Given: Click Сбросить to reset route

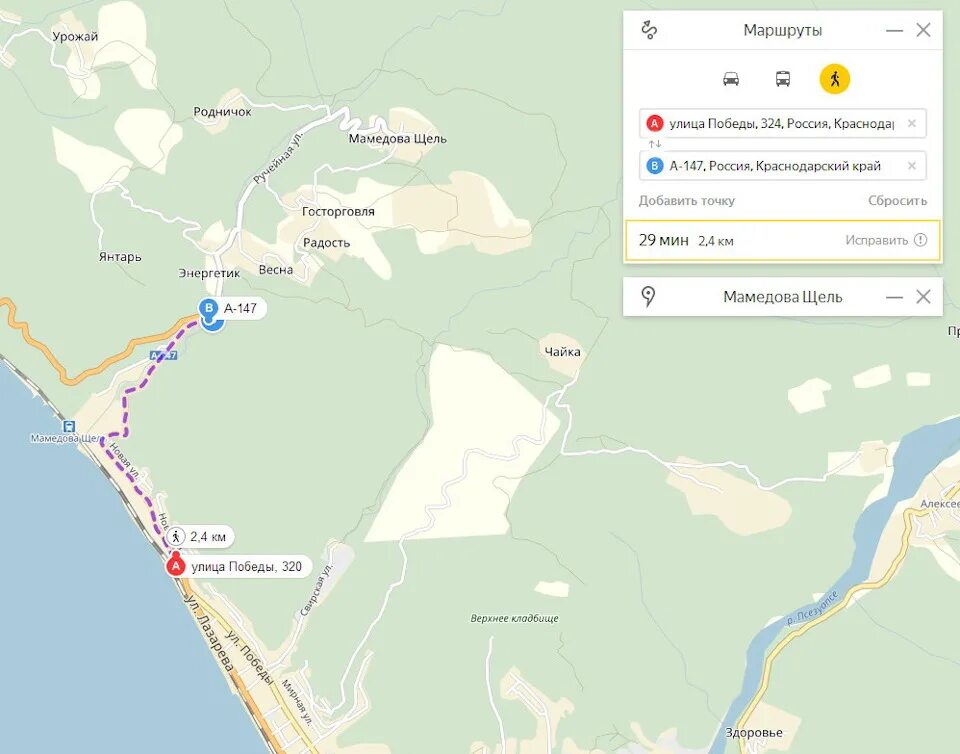Looking at the screenshot, I should pos(898,201).
